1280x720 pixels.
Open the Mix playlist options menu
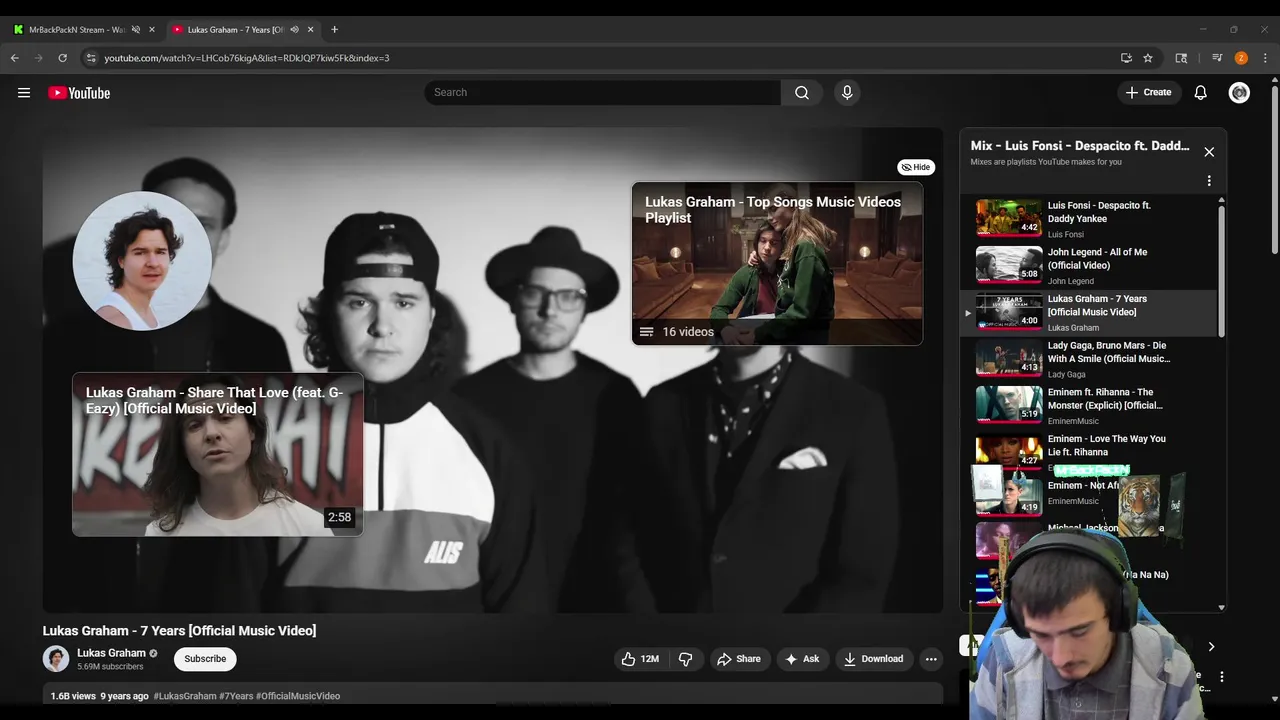1209,181
